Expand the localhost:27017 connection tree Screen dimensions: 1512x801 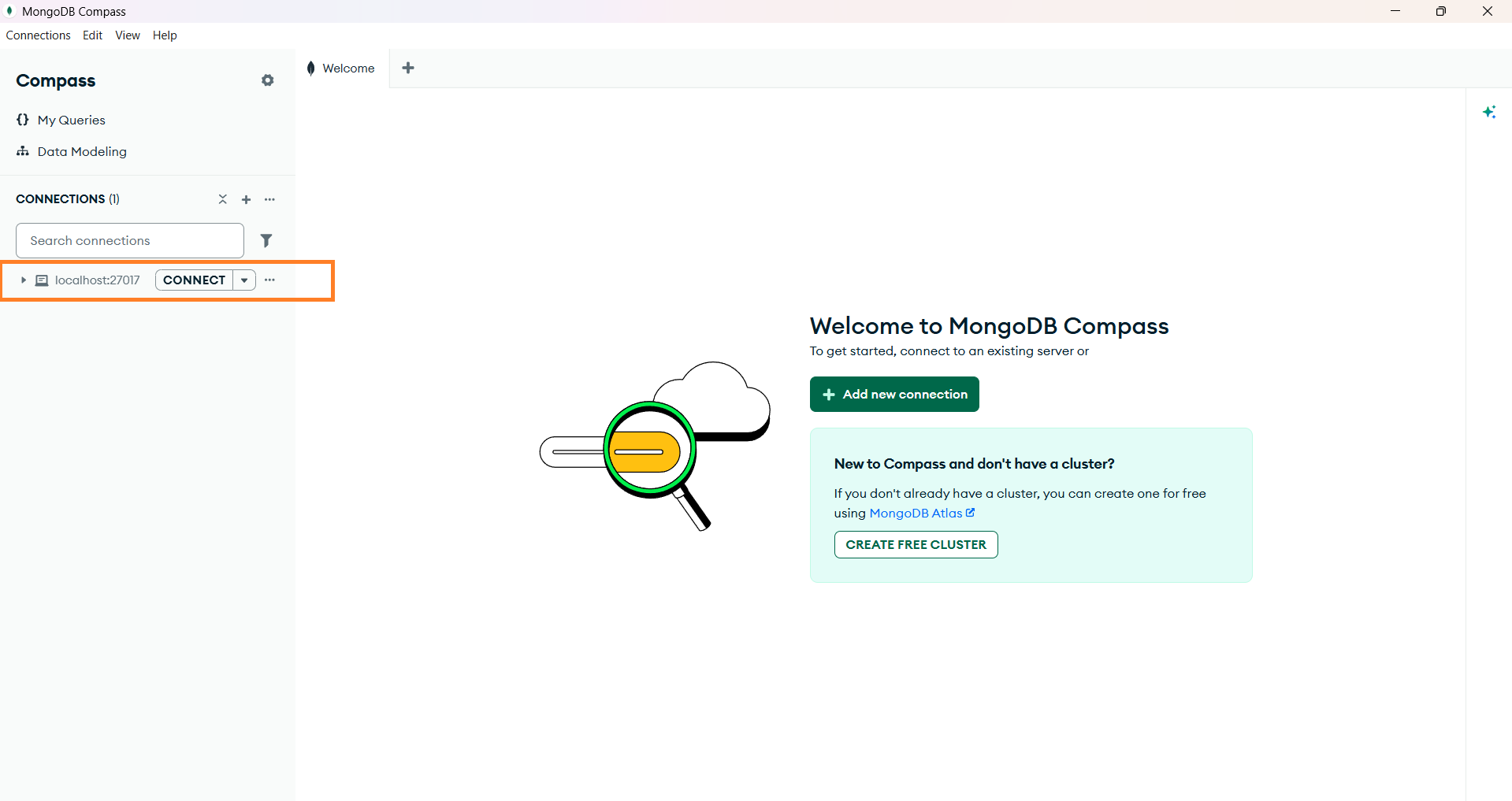[x=23, y=280]
